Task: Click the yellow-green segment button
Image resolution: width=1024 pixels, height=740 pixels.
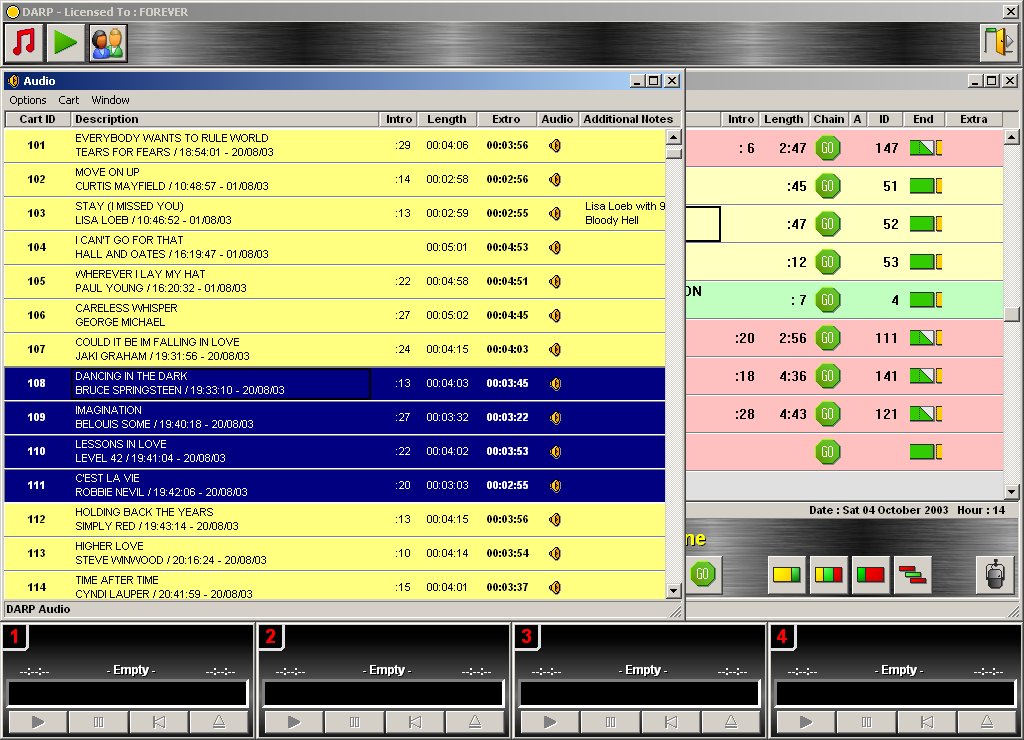Action: pos(787,575)
